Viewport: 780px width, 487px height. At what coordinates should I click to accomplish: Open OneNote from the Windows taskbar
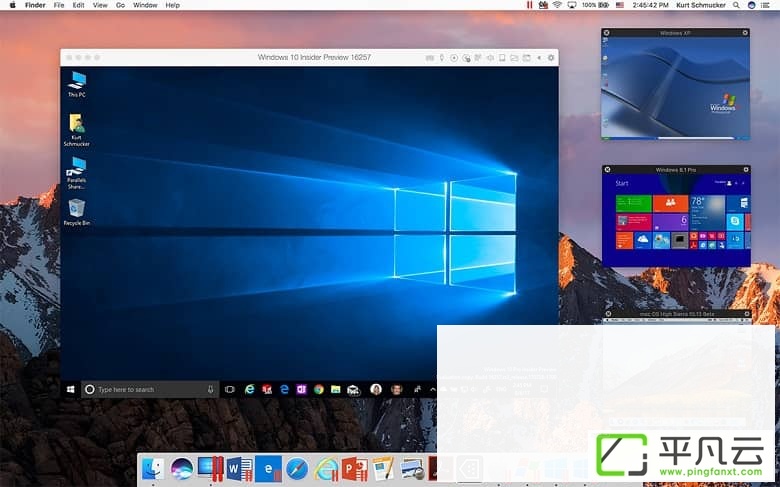pos(301,390)
